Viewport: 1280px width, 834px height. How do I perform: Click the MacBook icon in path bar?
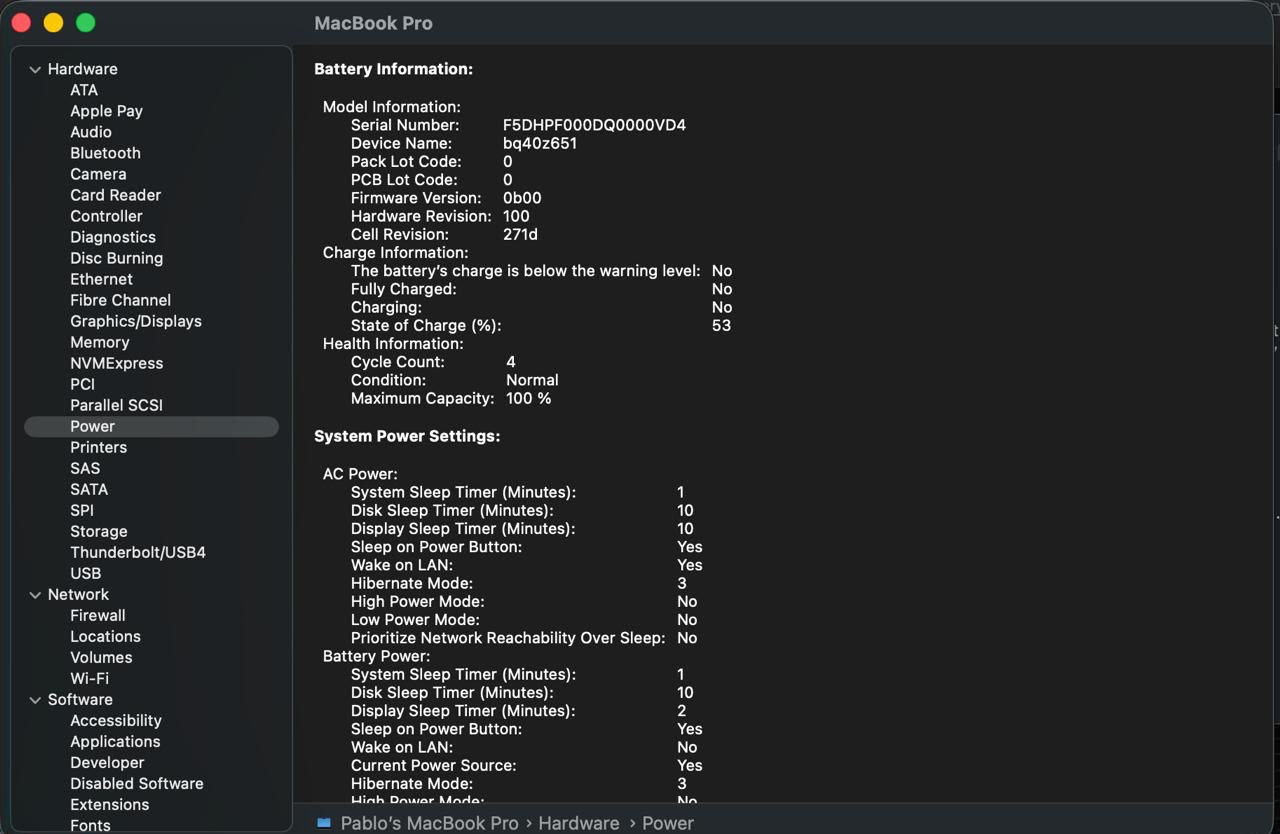click(x=324, y=823)
